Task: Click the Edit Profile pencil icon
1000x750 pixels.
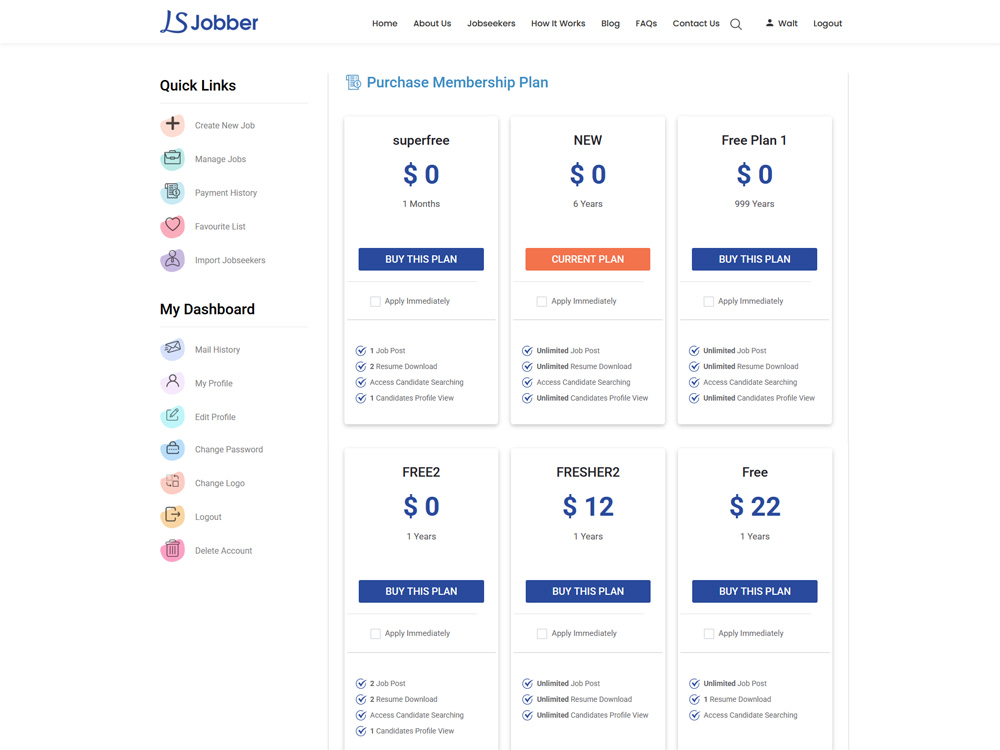Action: coord(172,416)
